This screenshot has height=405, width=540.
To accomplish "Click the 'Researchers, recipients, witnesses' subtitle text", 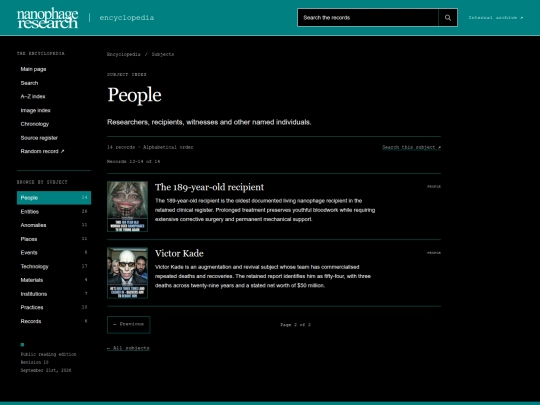I will (x=209, y=122).
